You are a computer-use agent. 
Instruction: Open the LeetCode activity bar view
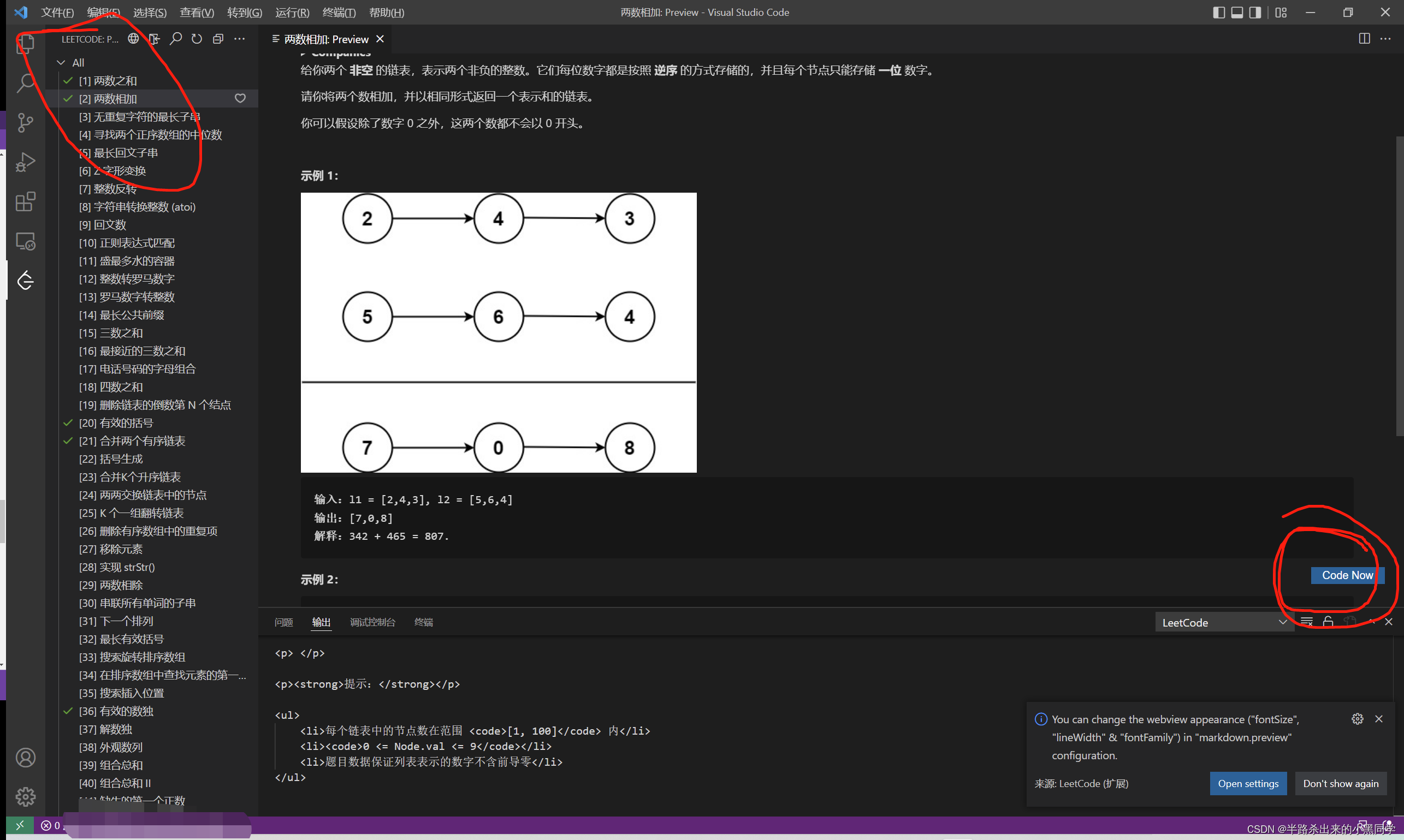click(x=26, y=280)
